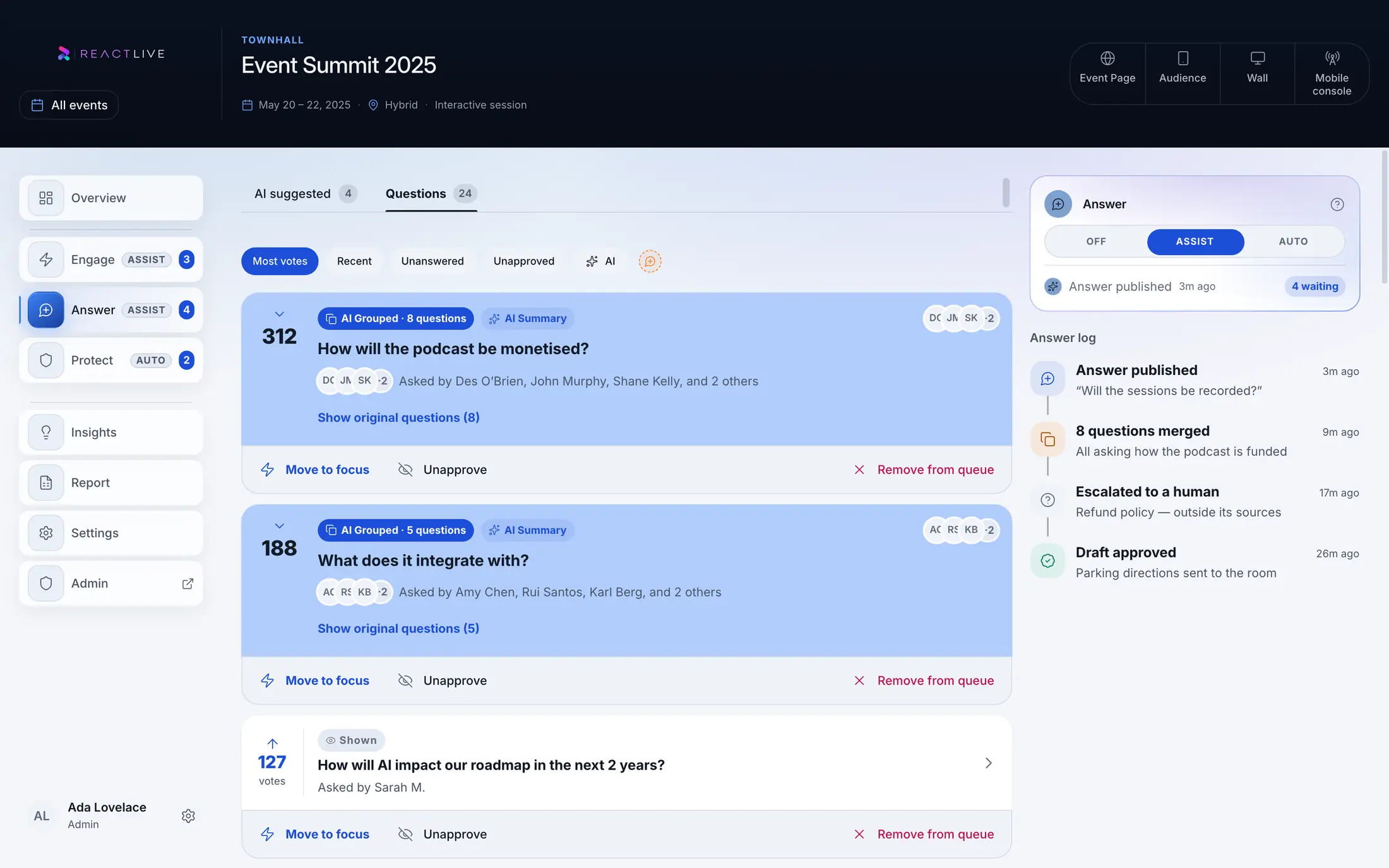Filter by Unapproved questions
The width and height of the screenshot is (1389, 868).
point(524,261)
